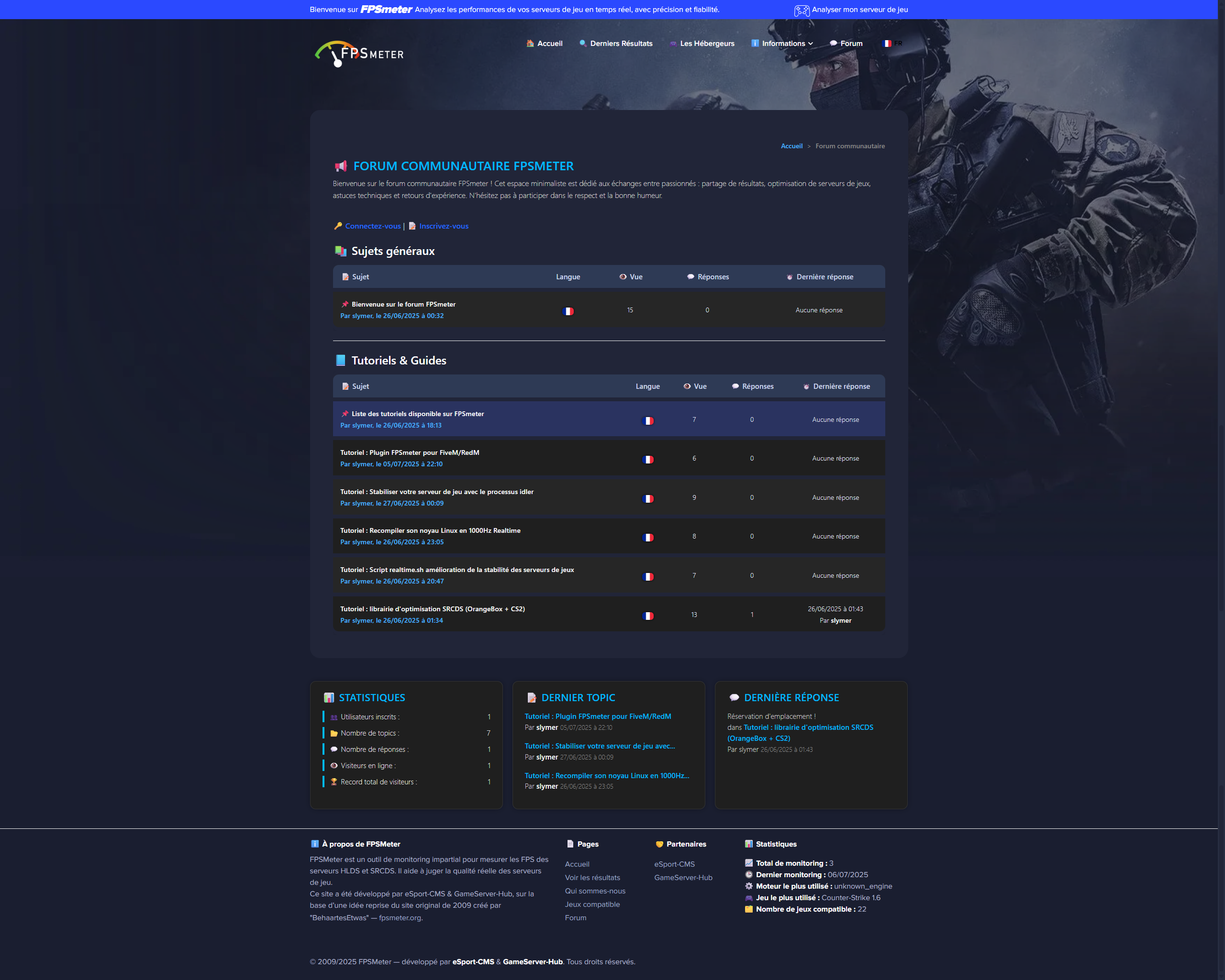The height and width of the screenshot is (980, 1225).
Task: Click the French flag on the Bienvenue topic row
Action: (568, 311)
